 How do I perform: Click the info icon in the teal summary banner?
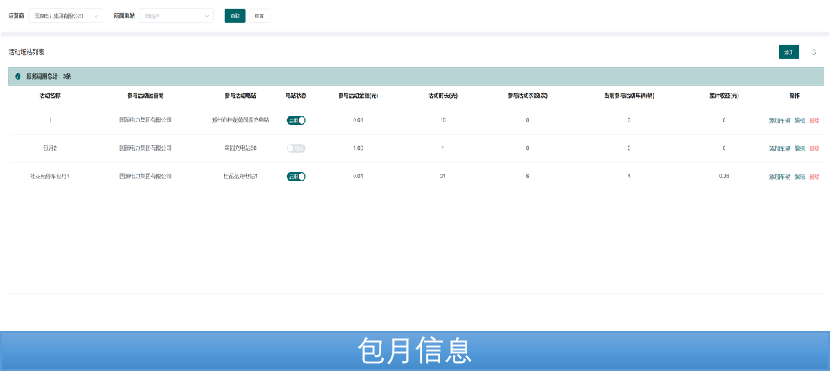tap(17, 77)
